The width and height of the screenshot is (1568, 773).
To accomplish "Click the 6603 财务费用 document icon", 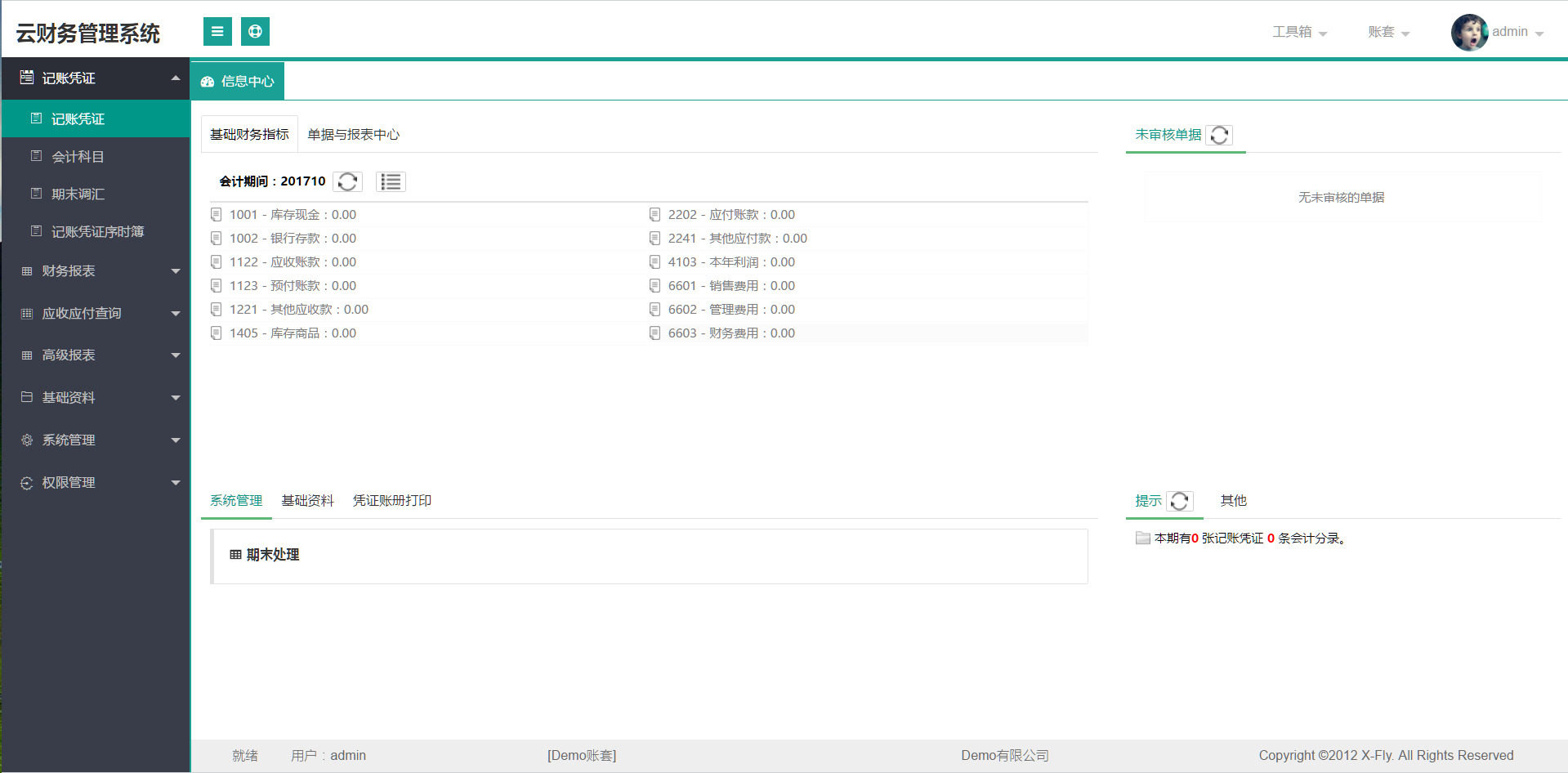I will click(655, 333).
